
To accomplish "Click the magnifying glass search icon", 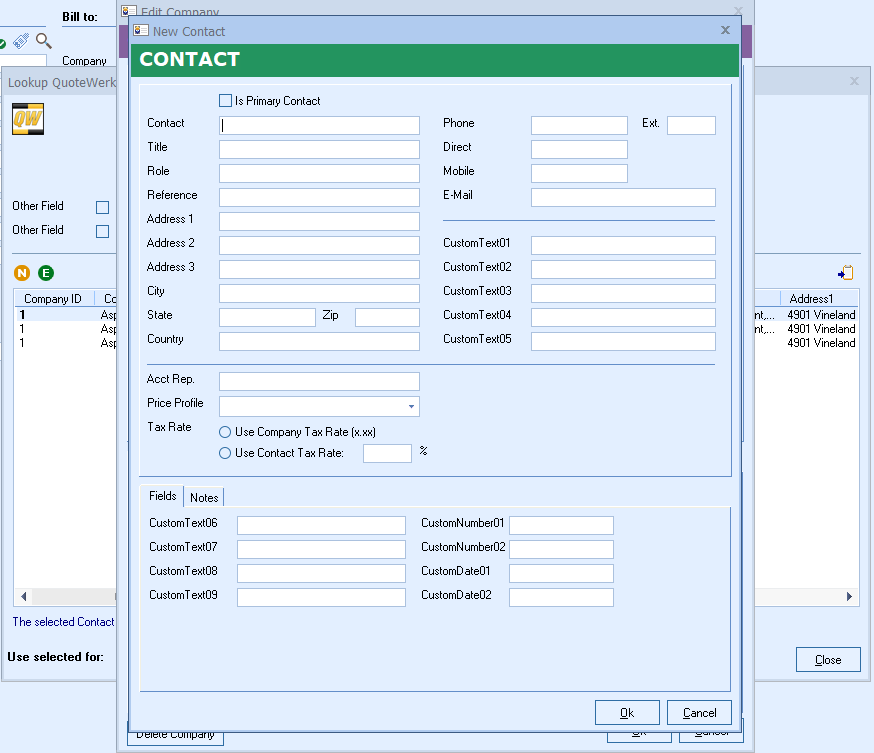I will coord(44,41).
